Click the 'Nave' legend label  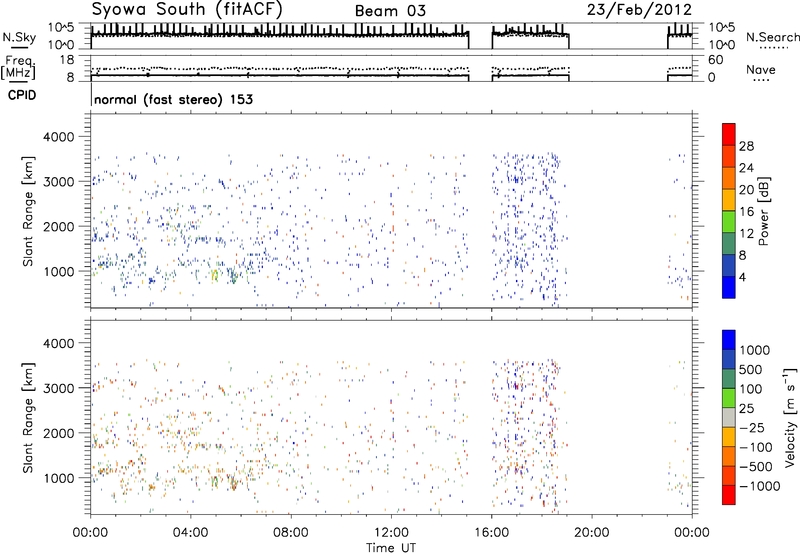(761, 70)
